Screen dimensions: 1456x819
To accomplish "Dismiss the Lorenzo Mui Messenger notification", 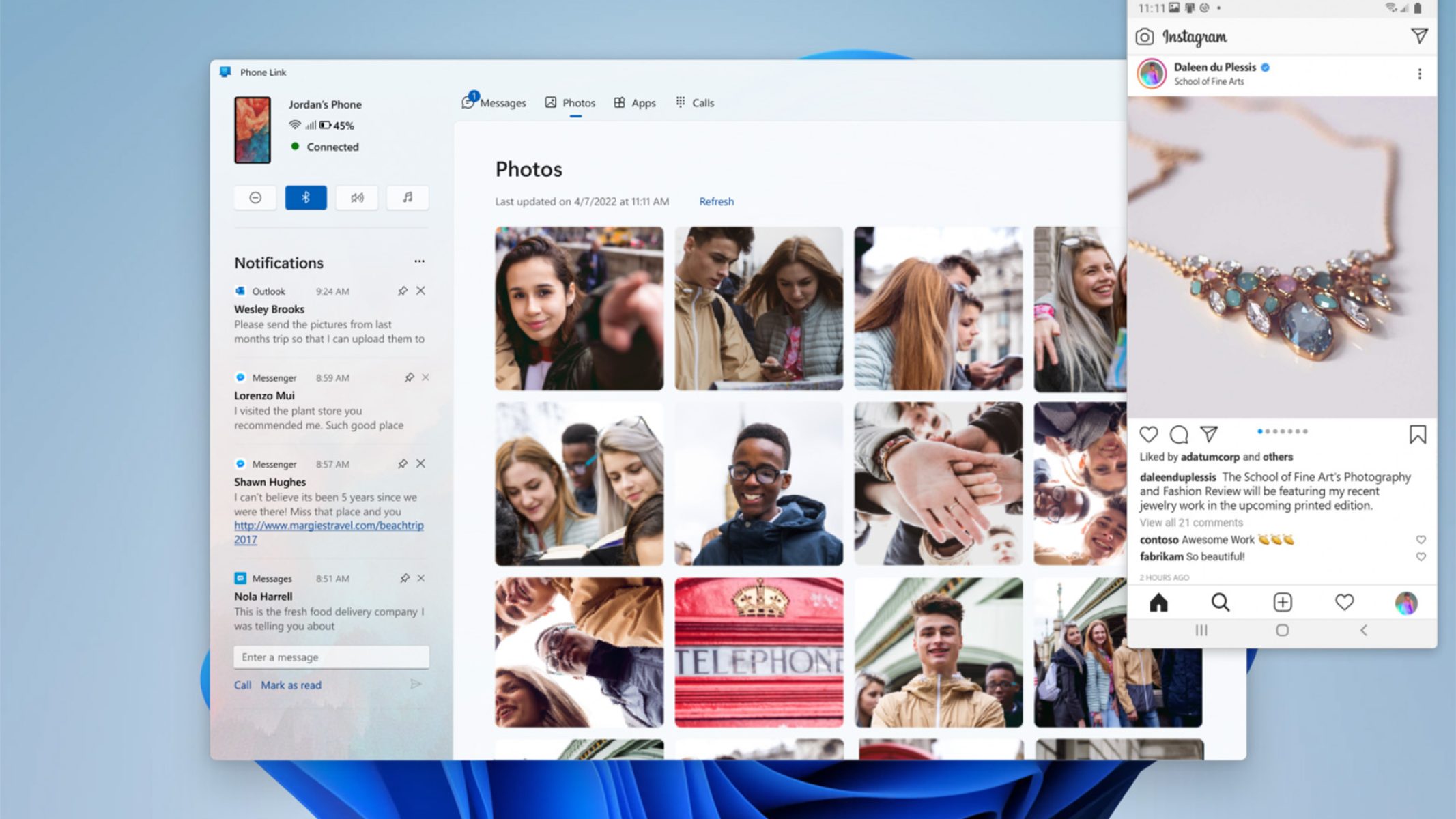I will [x=425, y=377].
